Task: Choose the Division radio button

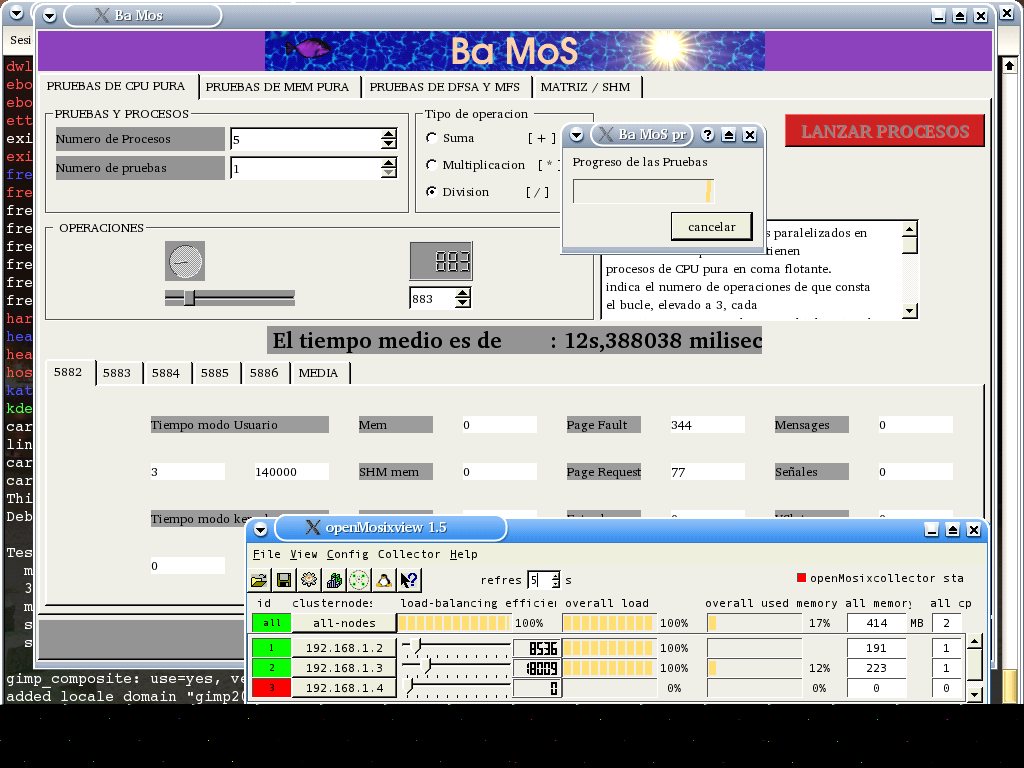Action: pos(432,192)
